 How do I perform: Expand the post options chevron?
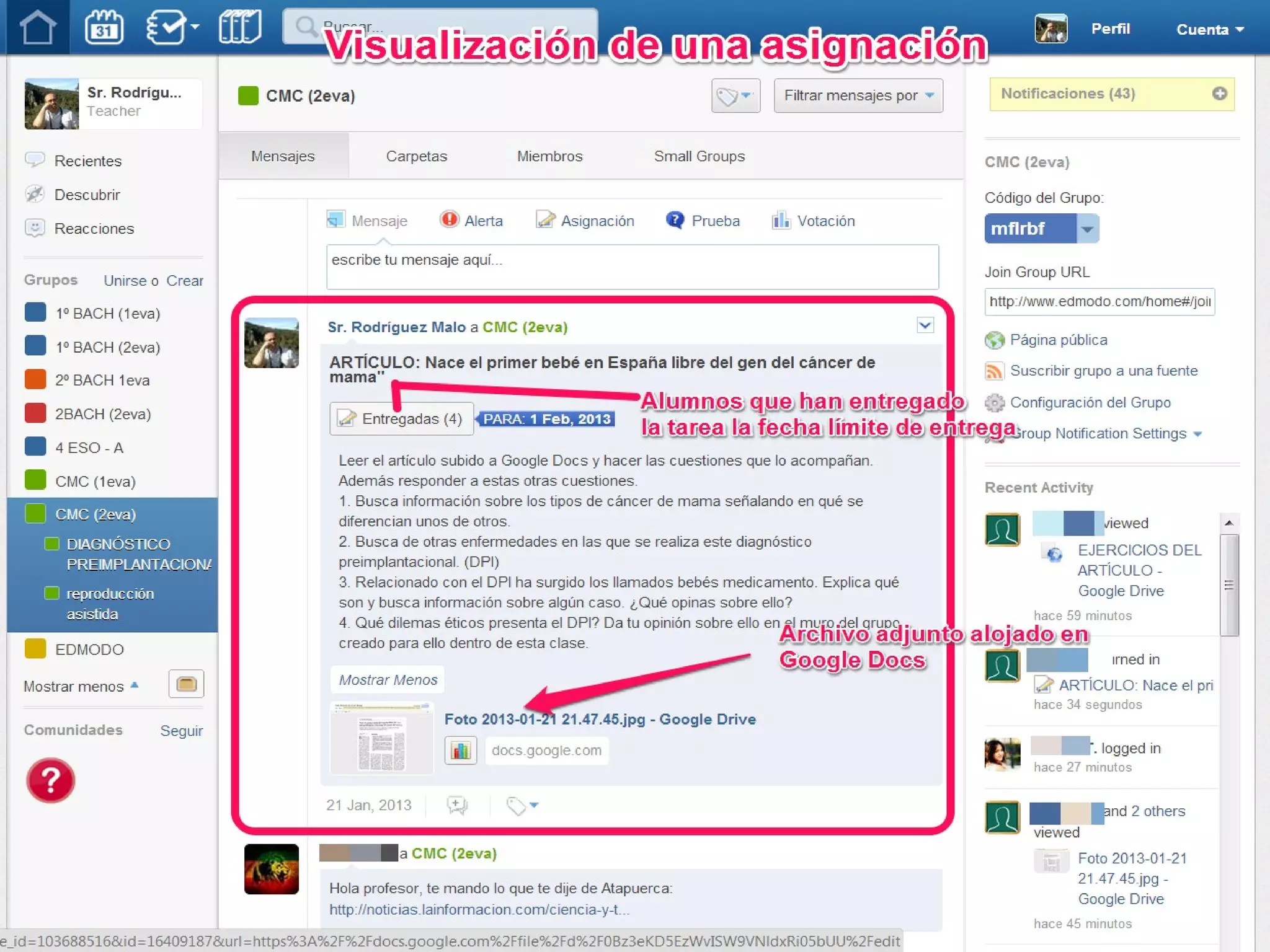925,325
